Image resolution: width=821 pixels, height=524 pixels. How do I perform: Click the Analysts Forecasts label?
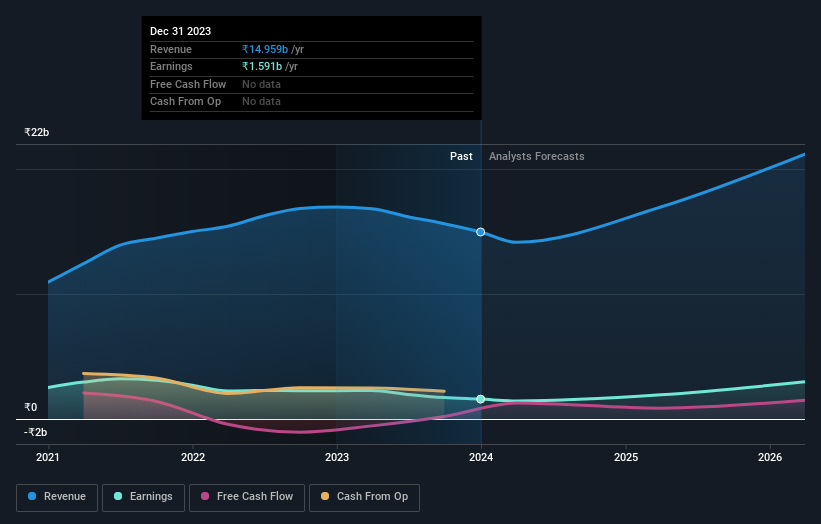tap(537, 156)
